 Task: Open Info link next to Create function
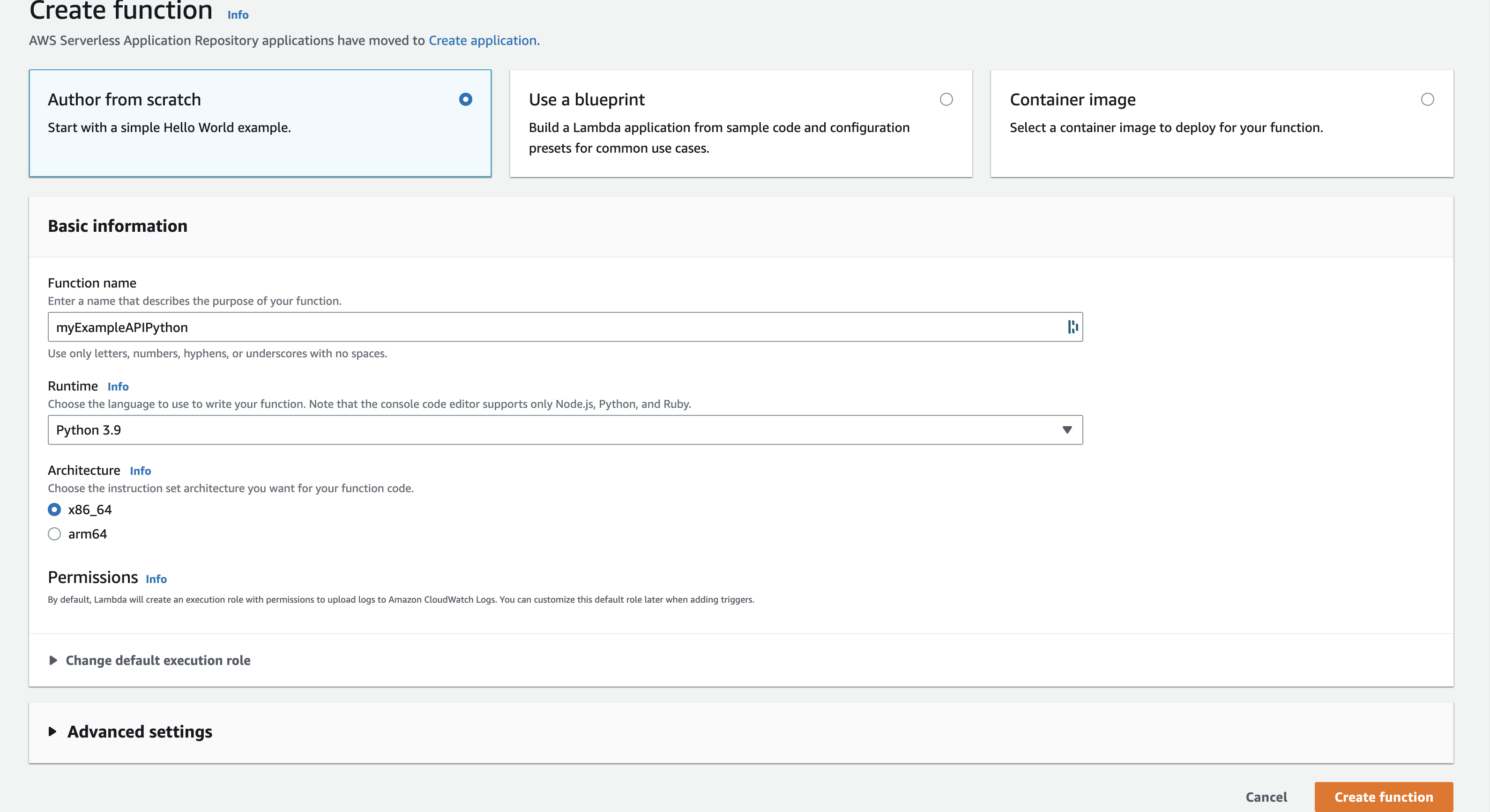(238, 15)
